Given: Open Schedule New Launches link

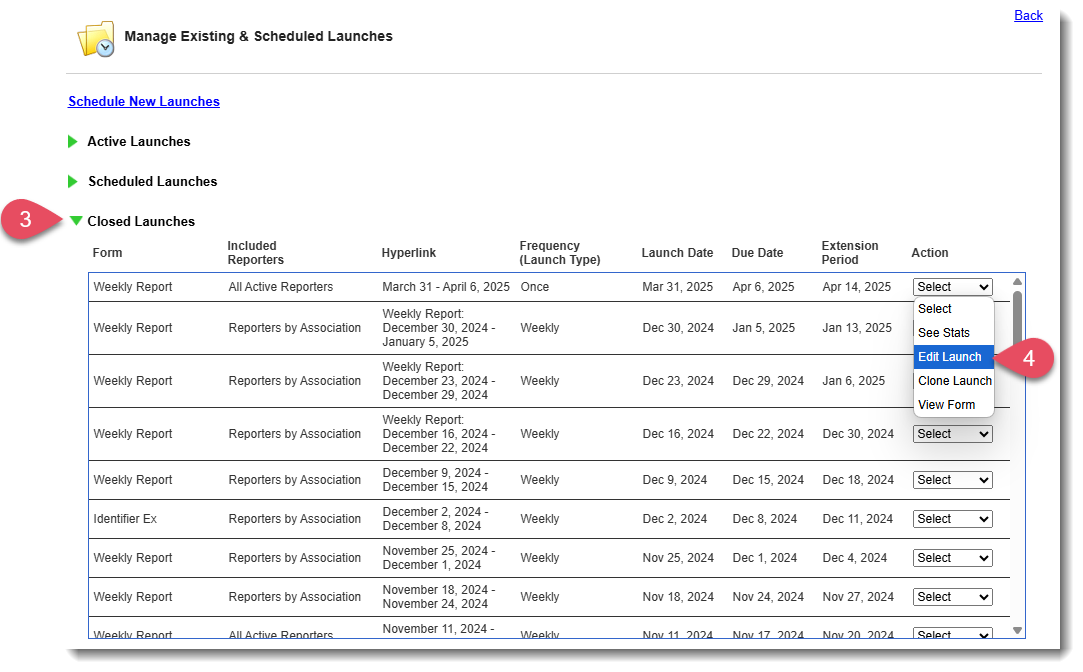Looking at the screenshot, I should pos(144,102).
